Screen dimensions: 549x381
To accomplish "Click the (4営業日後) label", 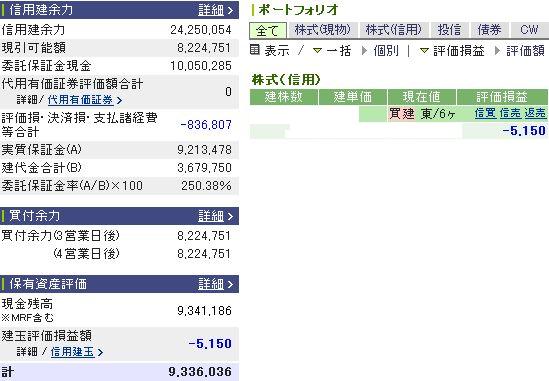I will pos(86,253).
